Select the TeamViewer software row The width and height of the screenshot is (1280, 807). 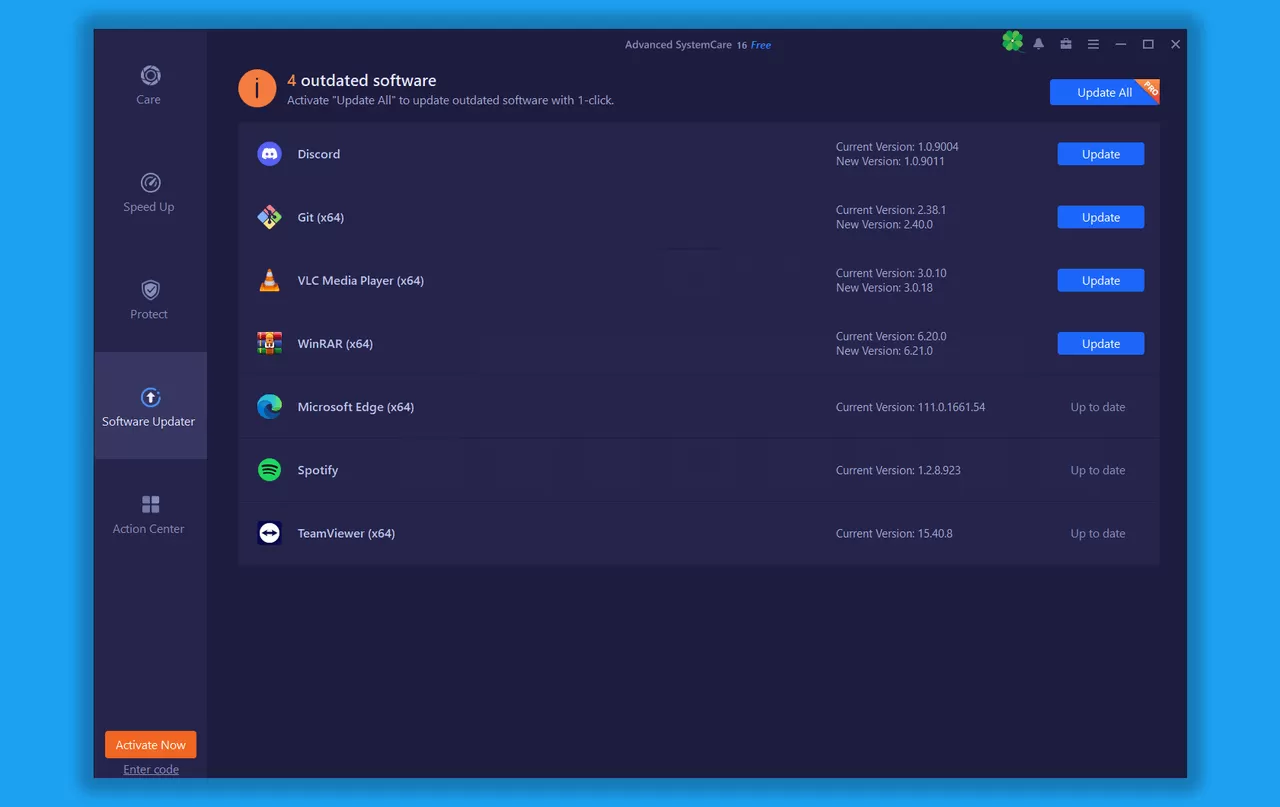pos(600,533)
